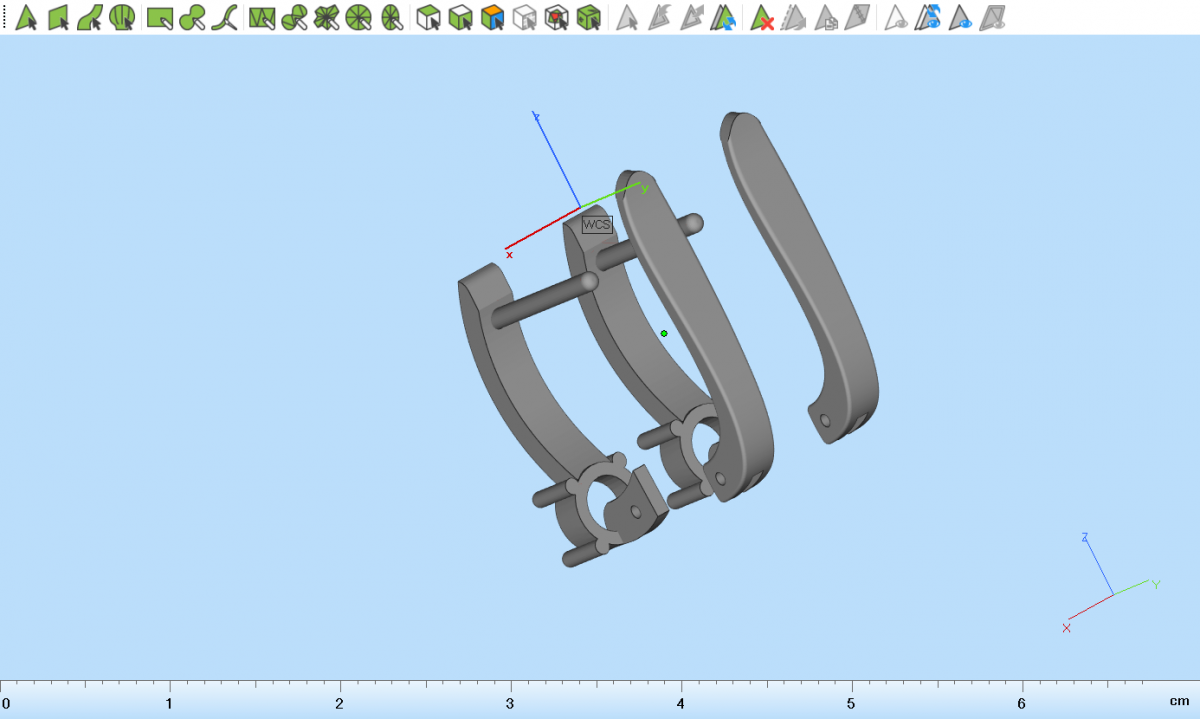The image size is (1200, 719).
Task: Select the single triangle selection tool
Action: (x=27, y=17)
